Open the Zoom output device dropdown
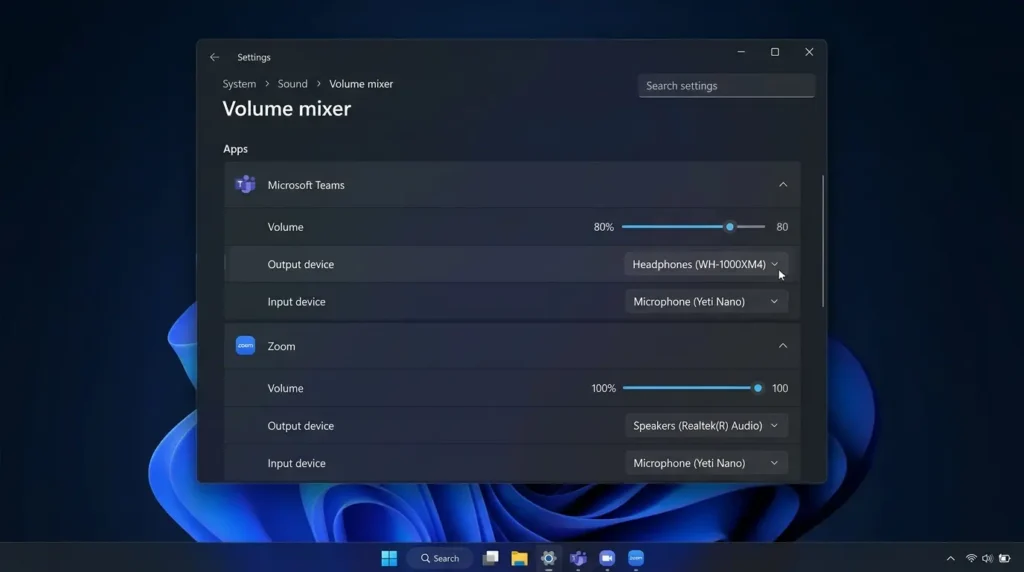The width and height of the screenshot is (1024, 572). click(706, 426)
